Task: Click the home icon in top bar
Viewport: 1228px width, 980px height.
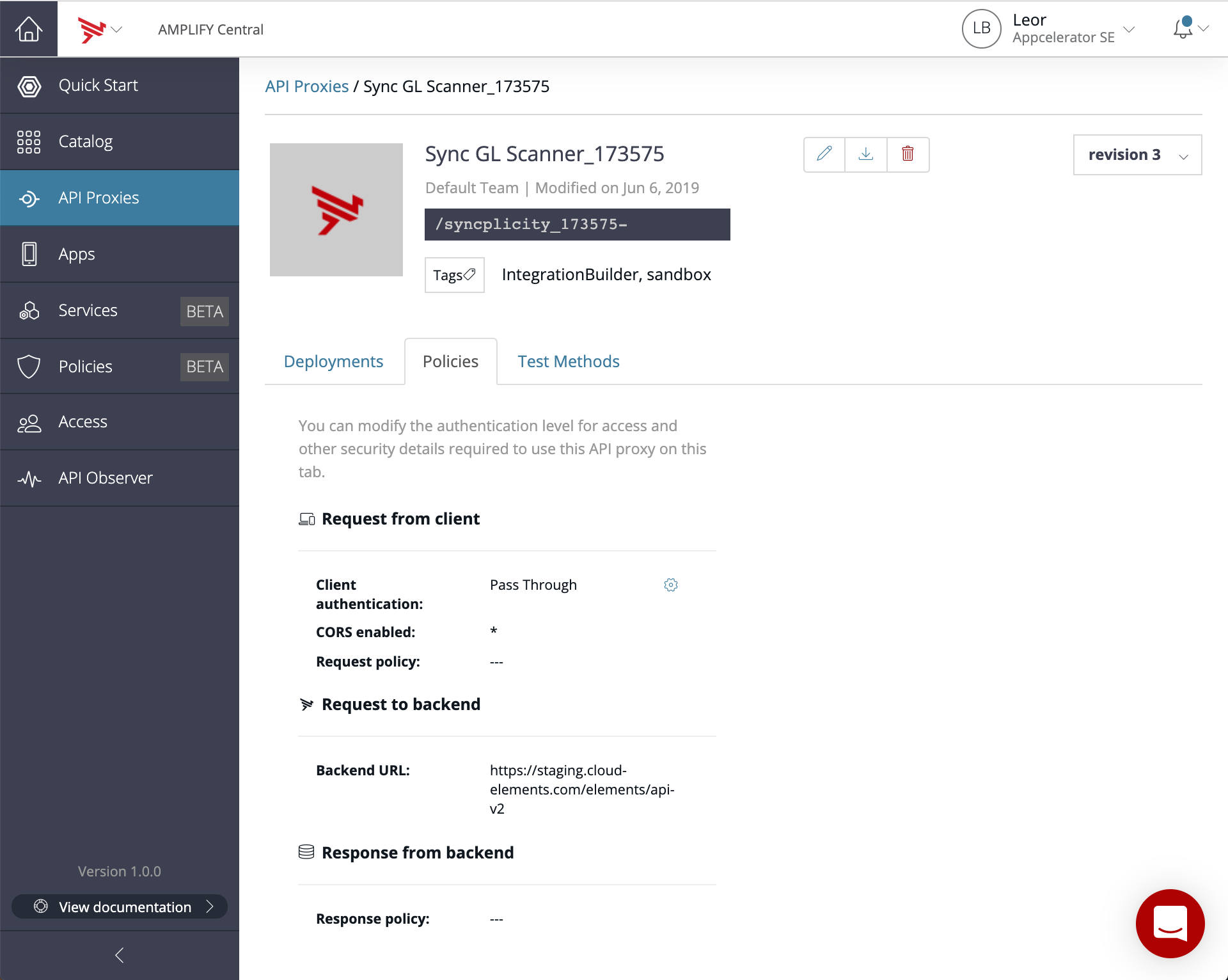Action: coord(29,29)
